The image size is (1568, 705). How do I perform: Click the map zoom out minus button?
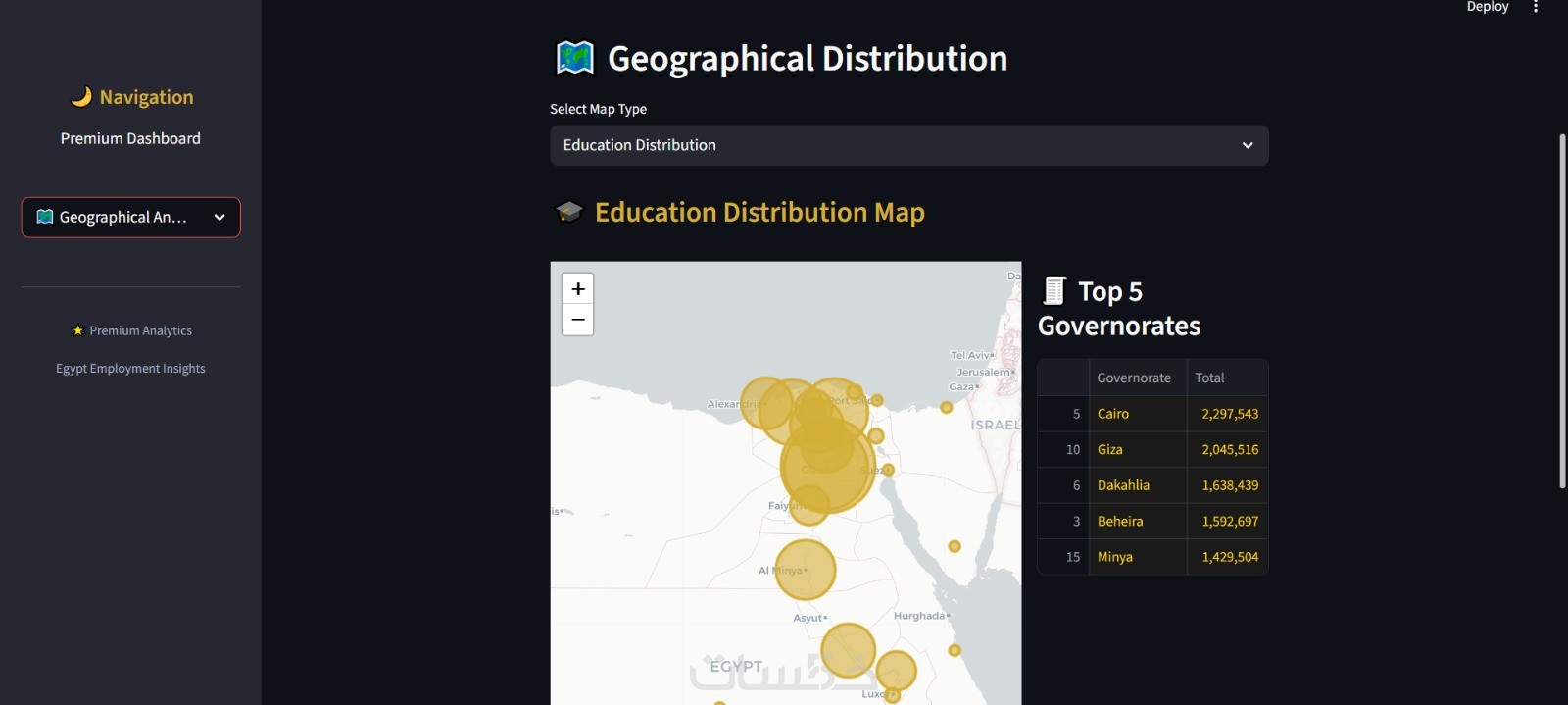click(x=578, y=320)
